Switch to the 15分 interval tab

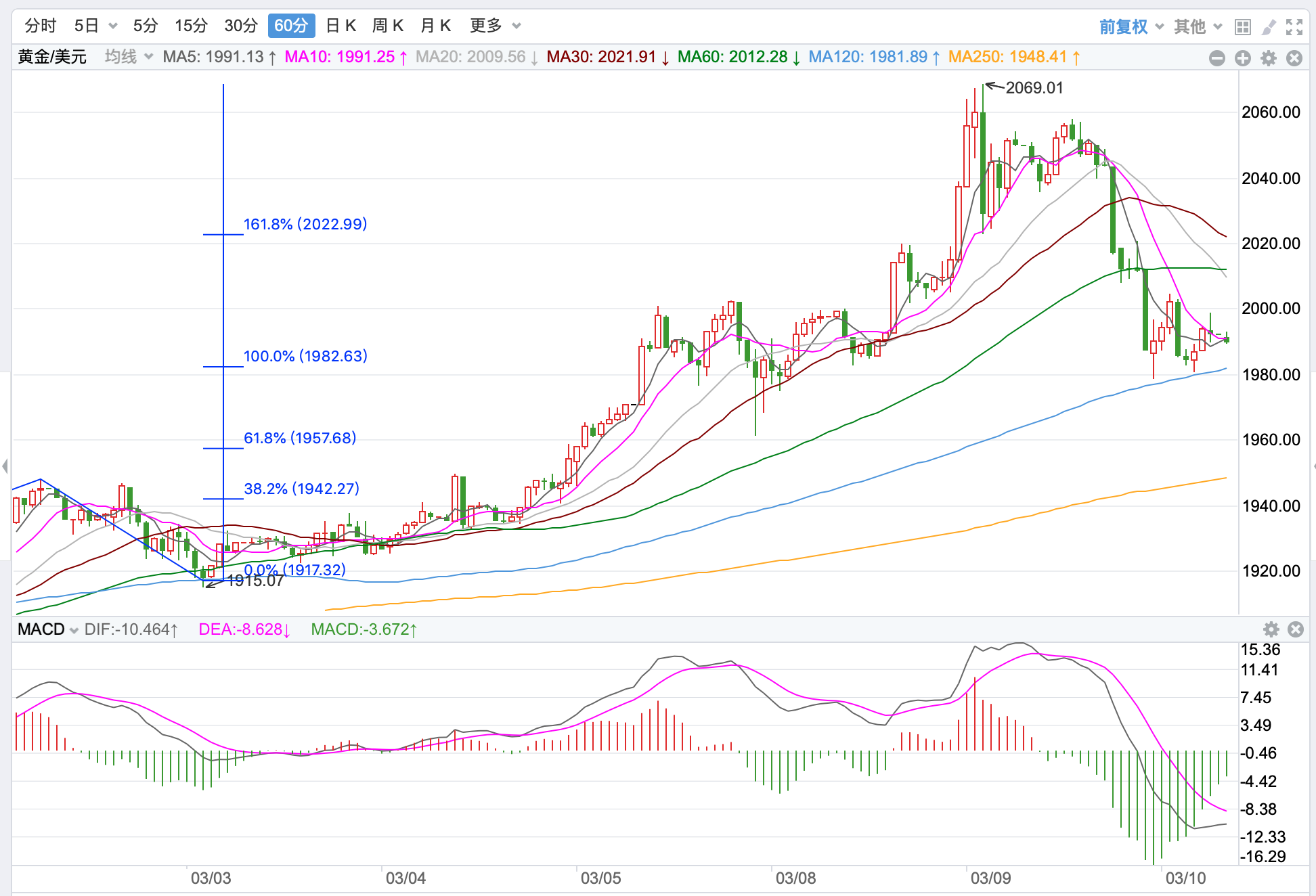(x=191, y=26)
